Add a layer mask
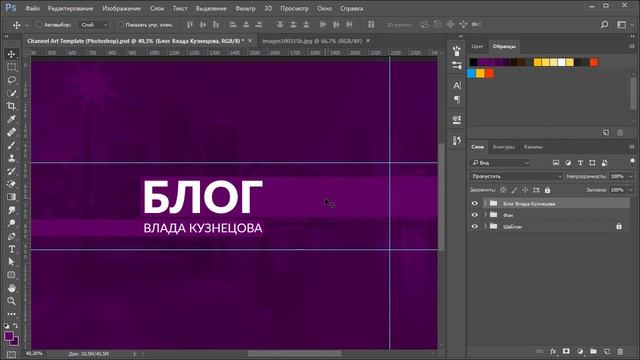Screen dimensions: 640x360 (567, 351)
